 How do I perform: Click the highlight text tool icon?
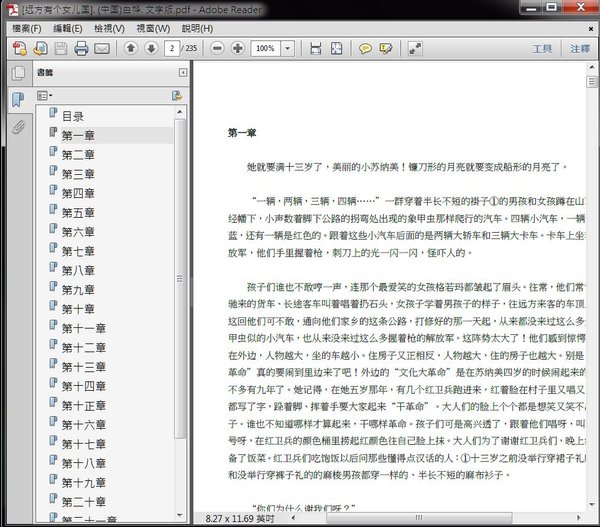tap(386, 48)
